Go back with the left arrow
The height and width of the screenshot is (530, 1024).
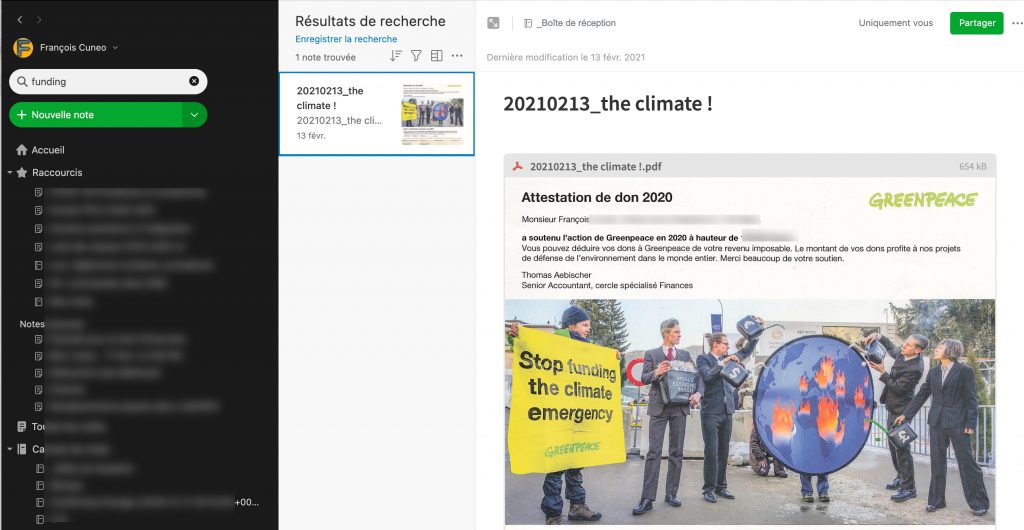click(20, 20)
